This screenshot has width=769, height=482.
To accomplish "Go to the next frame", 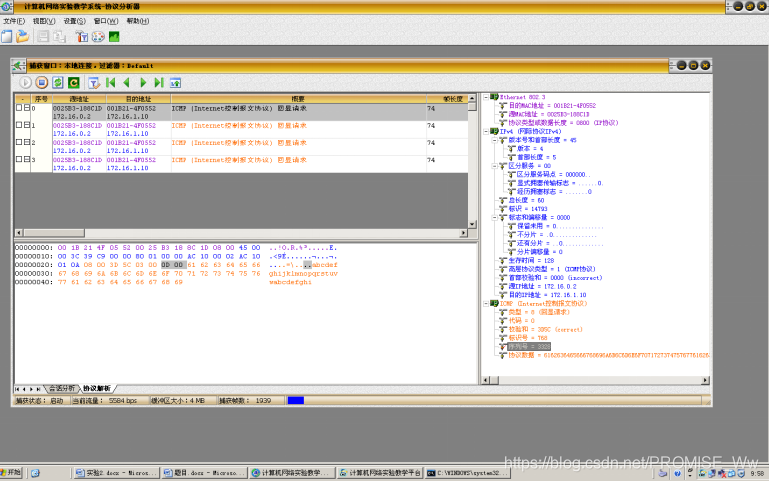I will pos(143,82).
